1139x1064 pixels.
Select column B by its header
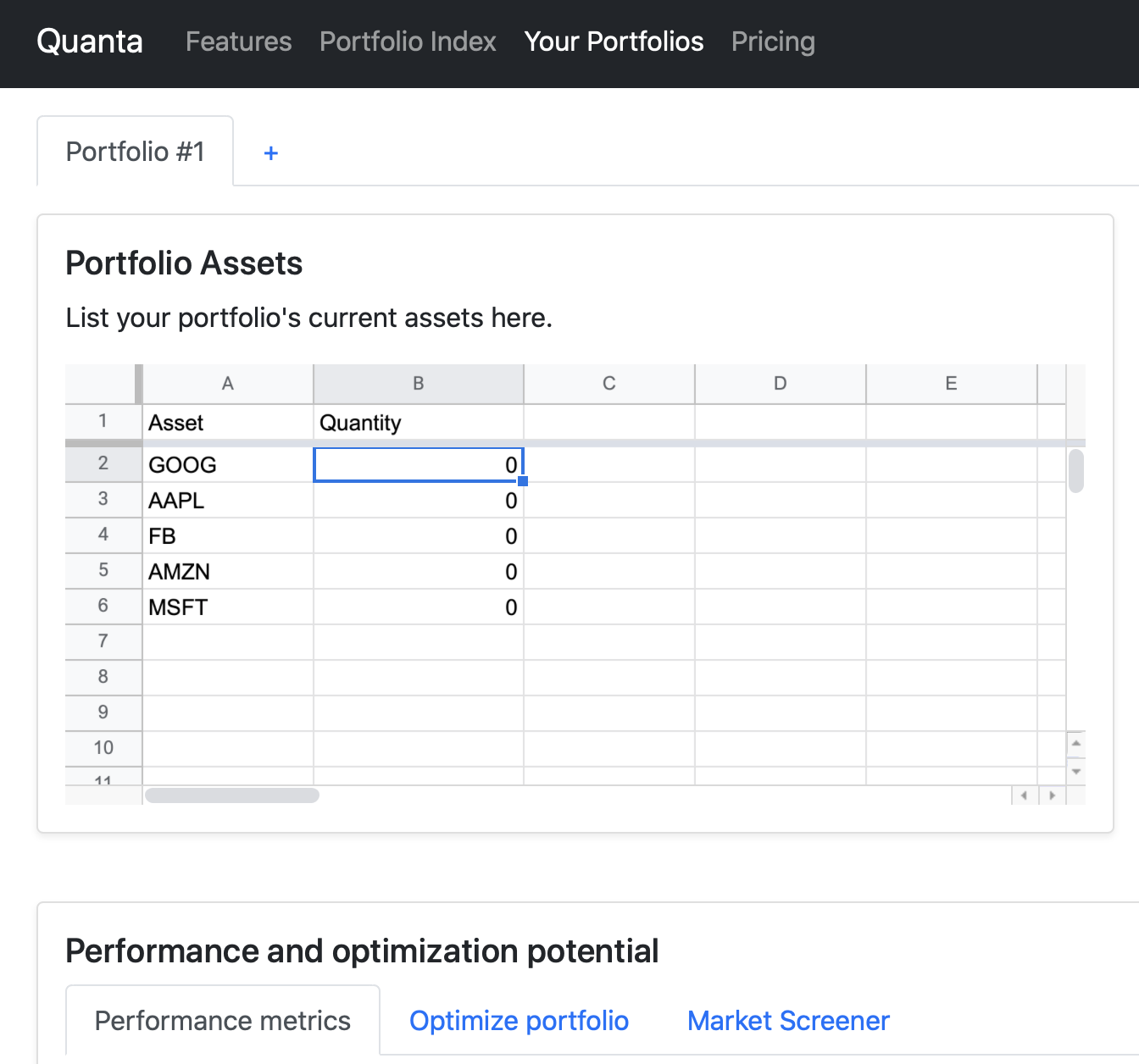click(418, 383)
